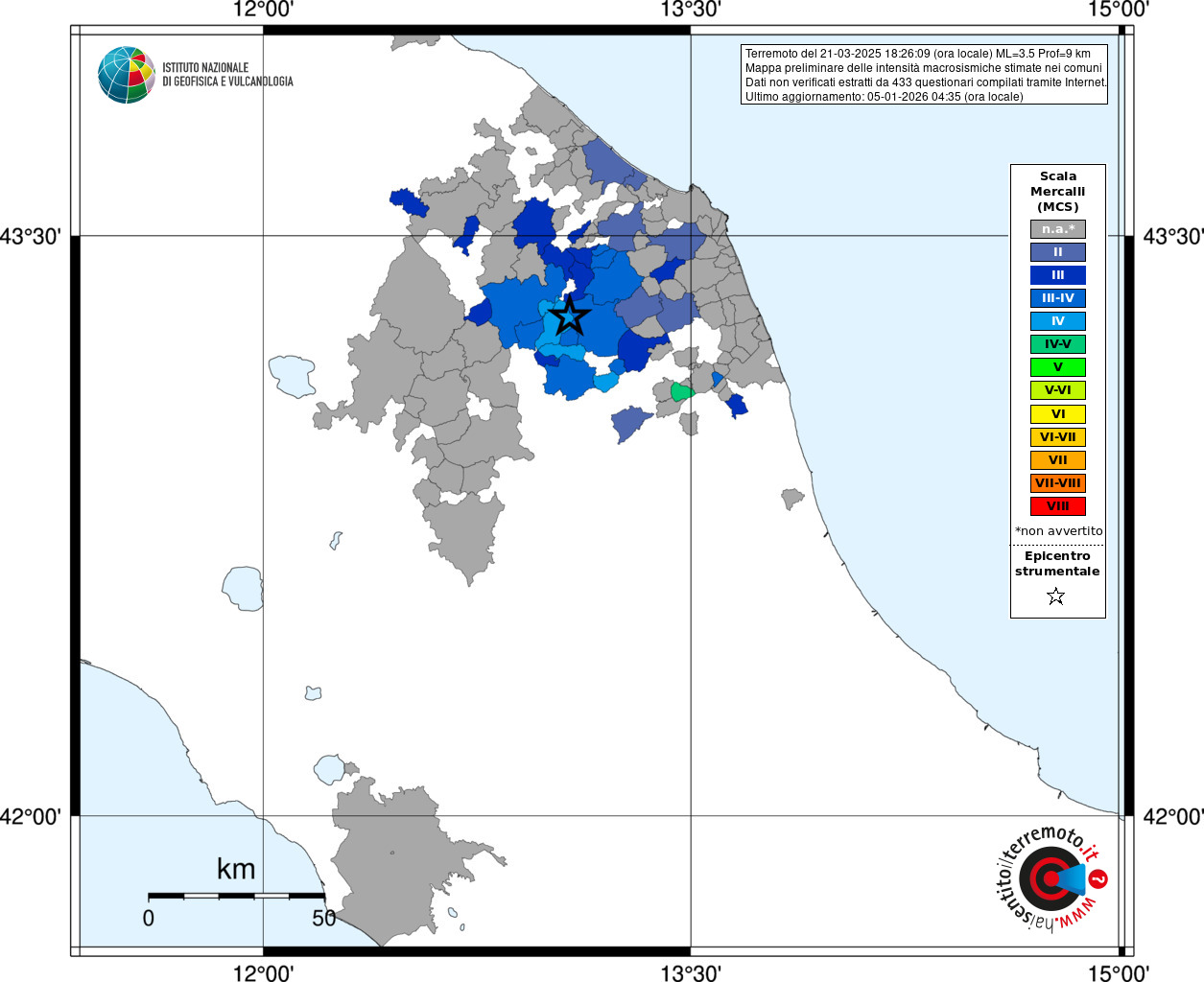Select the V-VI legend swatch
This screenshot has width=1204, height=982.
point(1057,390)
